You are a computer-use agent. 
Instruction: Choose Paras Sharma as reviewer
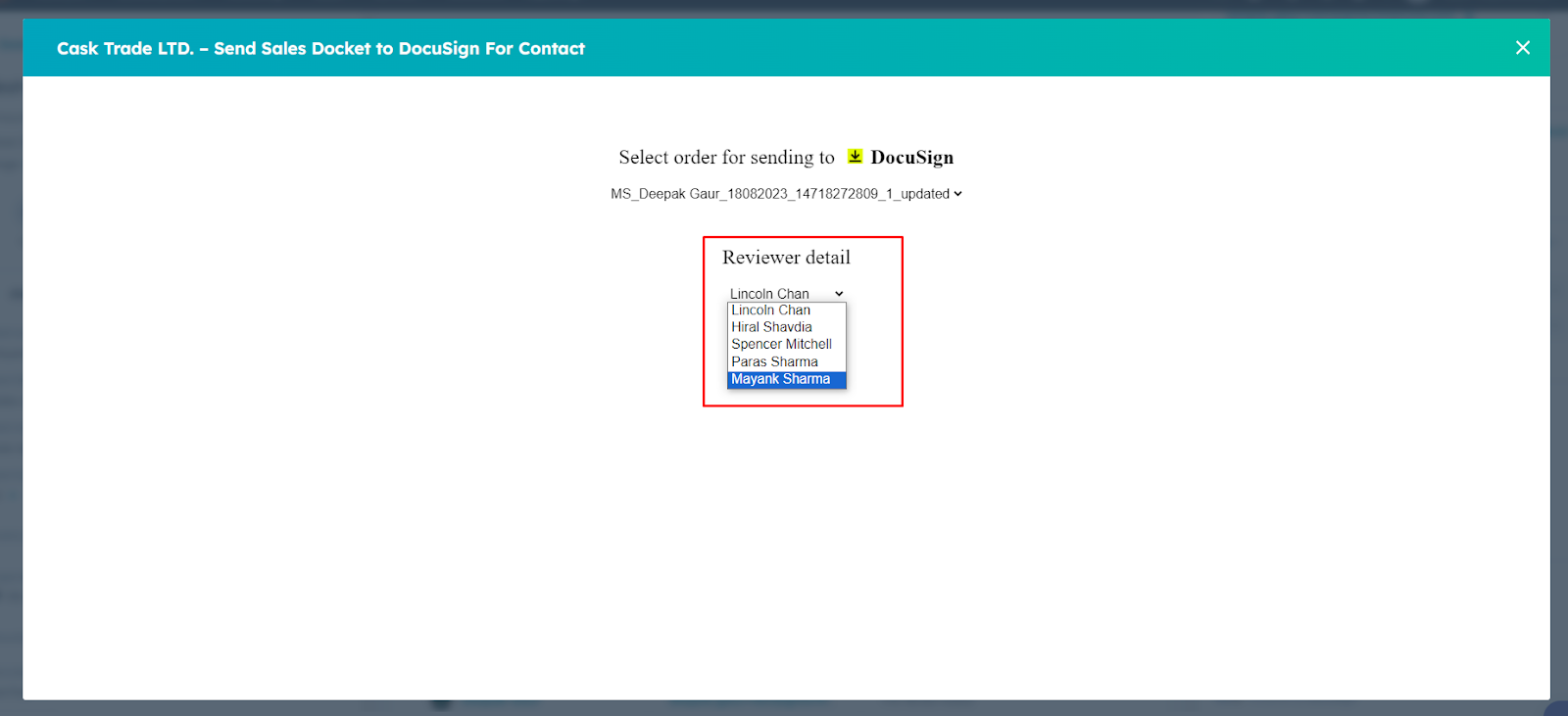pyautogui.click(x=786, y=362)
